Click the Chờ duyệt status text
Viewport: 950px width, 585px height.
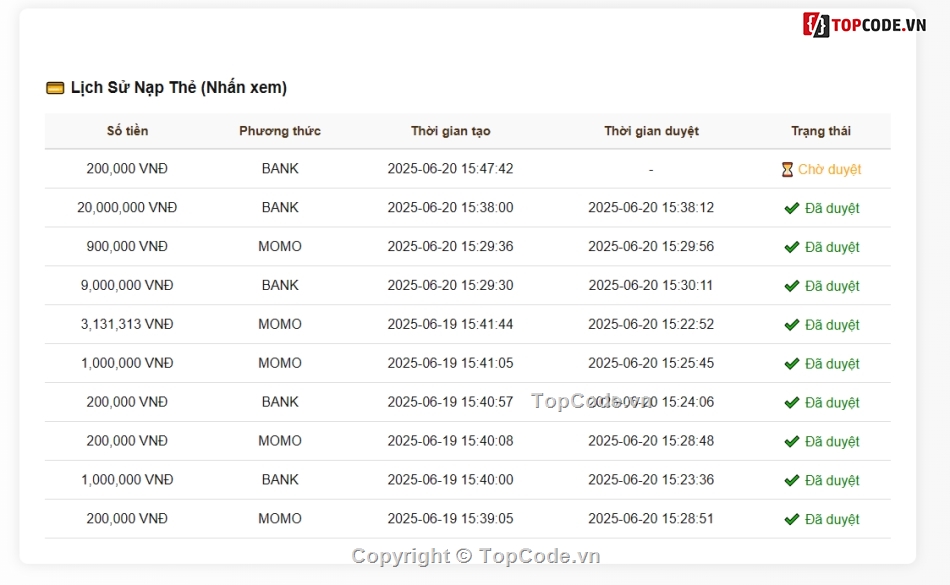coord(829,170)
